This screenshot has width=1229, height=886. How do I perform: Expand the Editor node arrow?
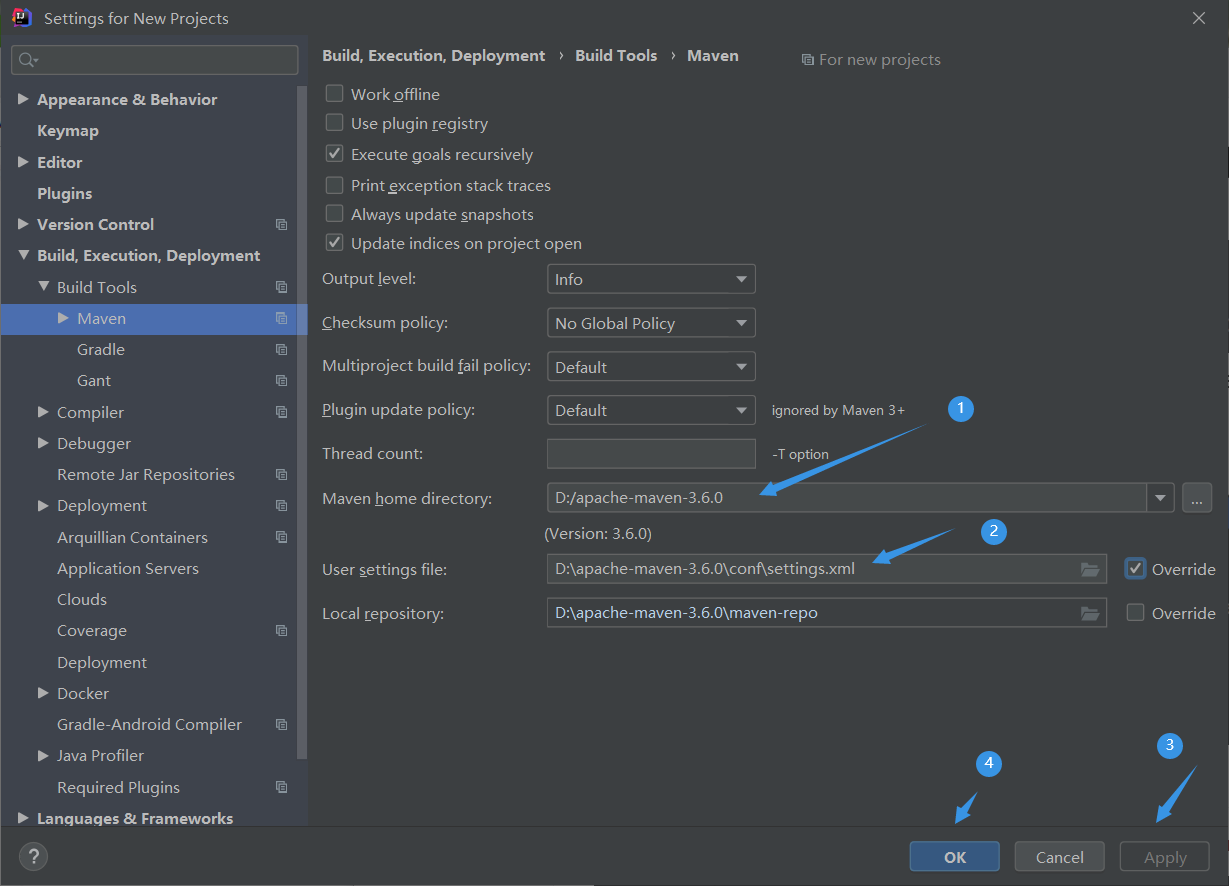(23, 162)
